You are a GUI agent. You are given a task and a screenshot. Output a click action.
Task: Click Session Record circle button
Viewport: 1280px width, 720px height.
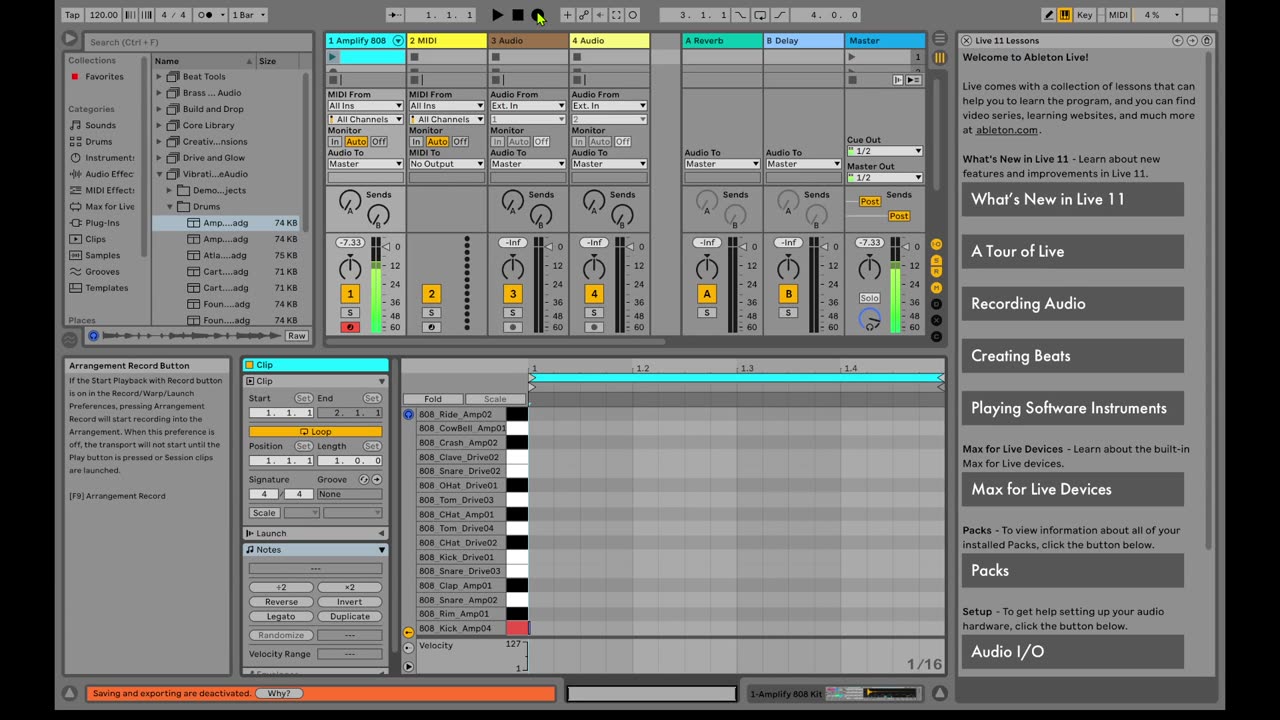(633, 15)
